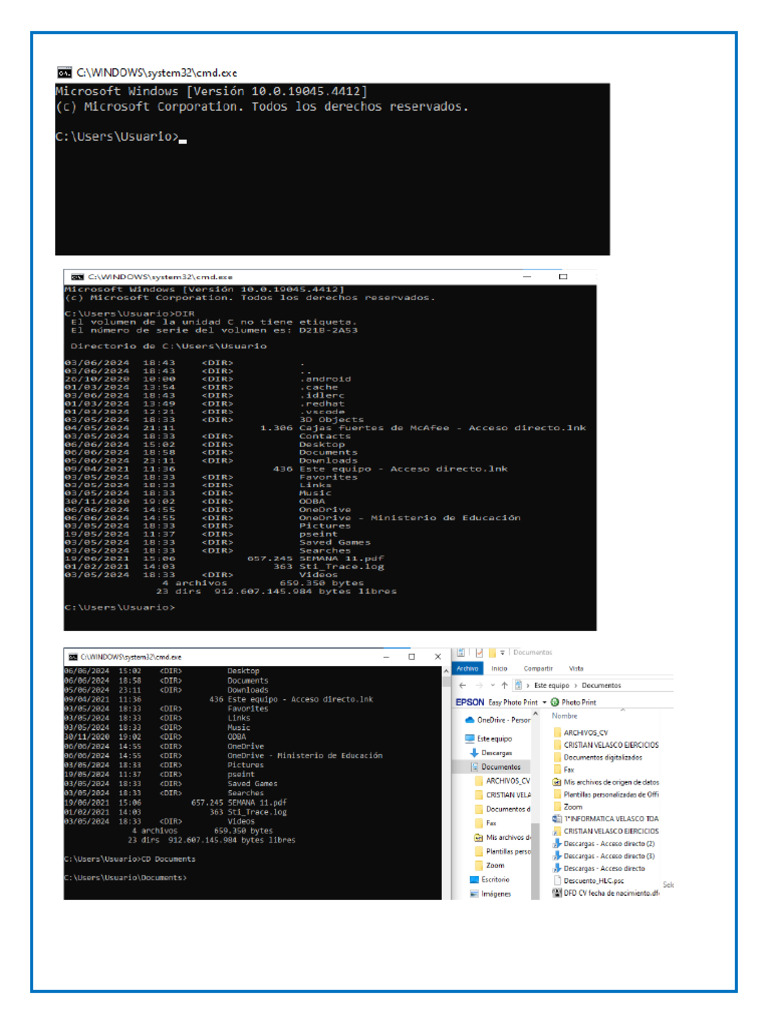
Task: Go up one level with the up arrow
Action: [x=504, y=685]
